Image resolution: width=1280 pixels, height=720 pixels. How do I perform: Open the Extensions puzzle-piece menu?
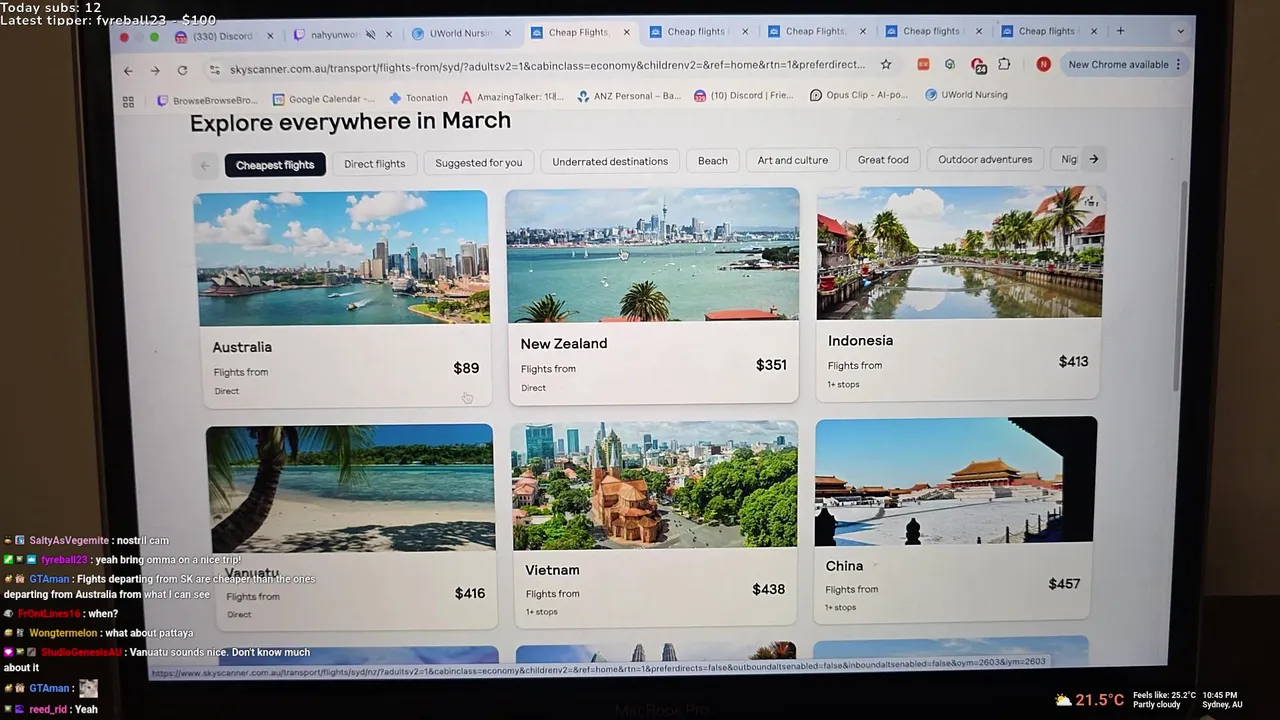1004,64
